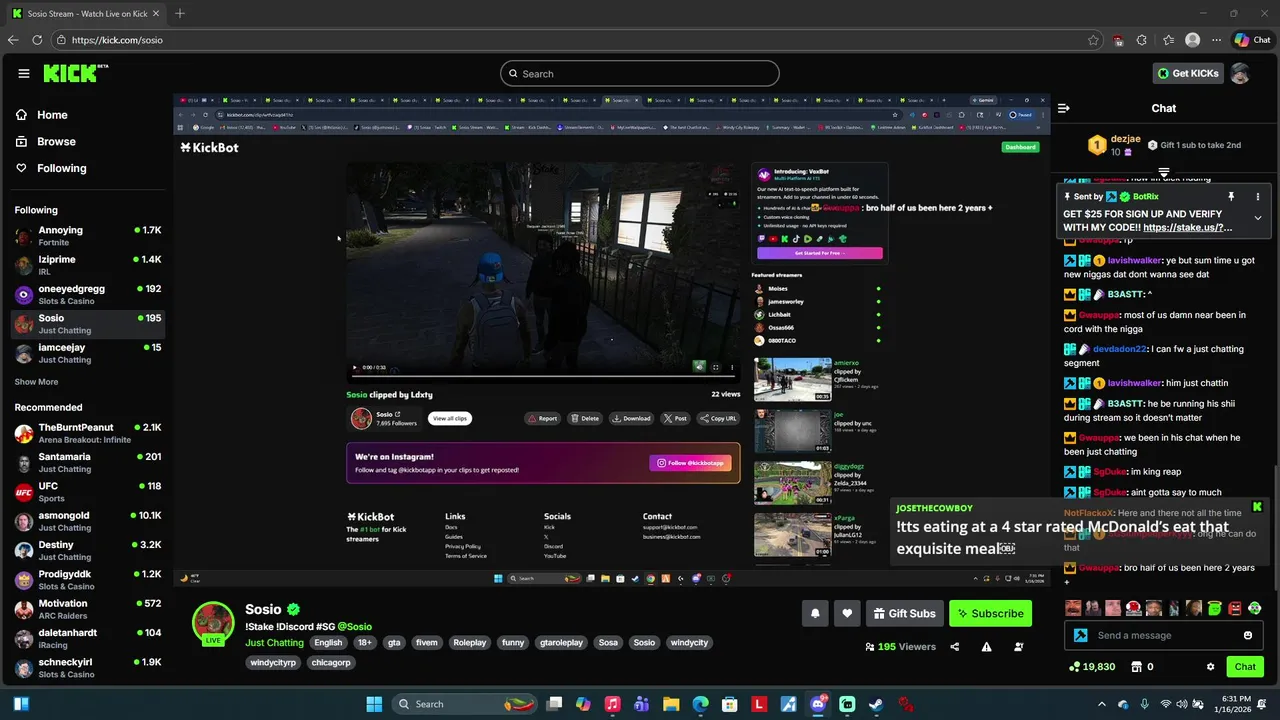This screenshot has width=1280, height=720.
Task: Collapse the chat panel arrow icon
Action: tap(1064, 108)
